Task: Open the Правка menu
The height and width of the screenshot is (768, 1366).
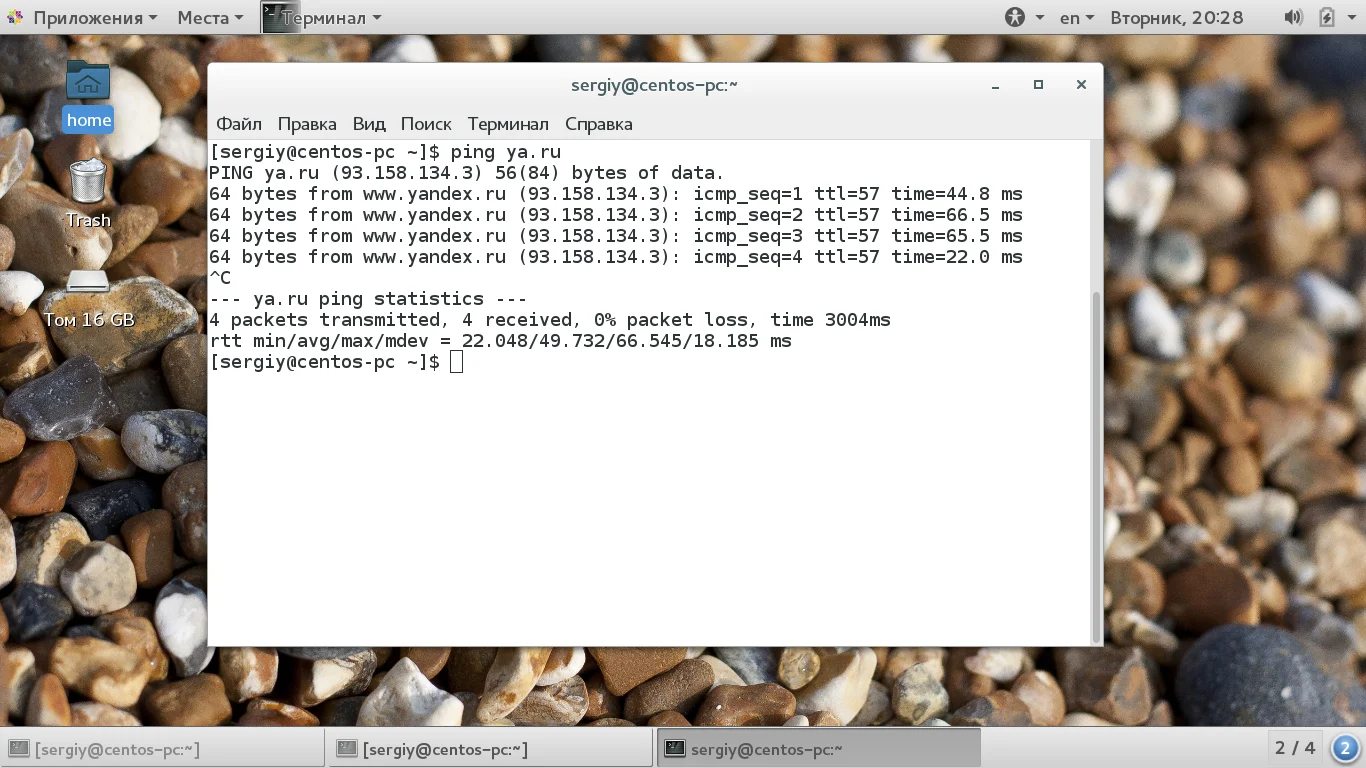Action: [307, 124]
